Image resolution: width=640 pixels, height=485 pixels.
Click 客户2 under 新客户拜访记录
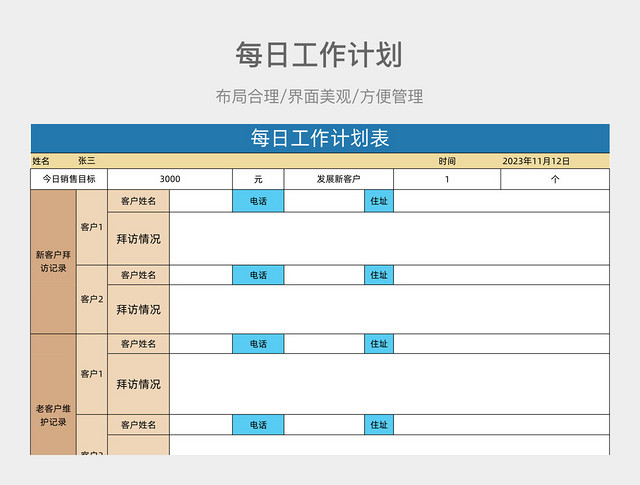coord(92,299)
